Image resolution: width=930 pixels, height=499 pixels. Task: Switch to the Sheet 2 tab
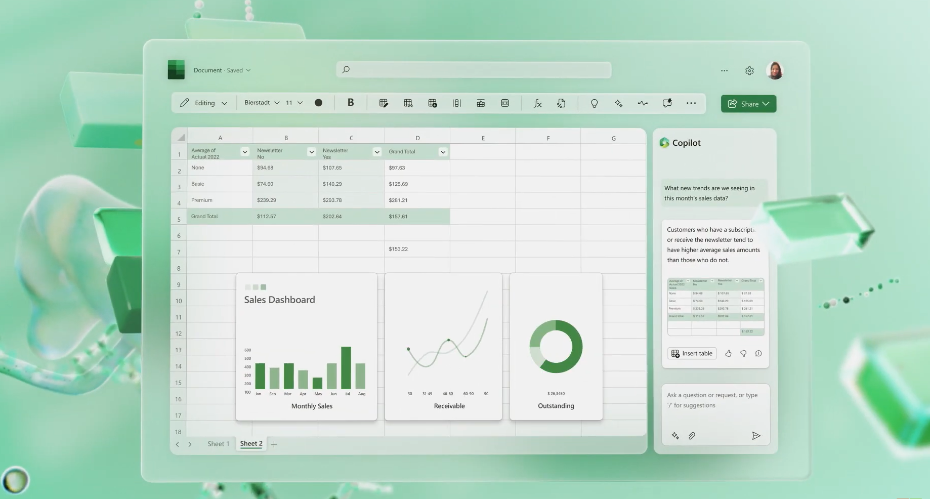point(251,444)
